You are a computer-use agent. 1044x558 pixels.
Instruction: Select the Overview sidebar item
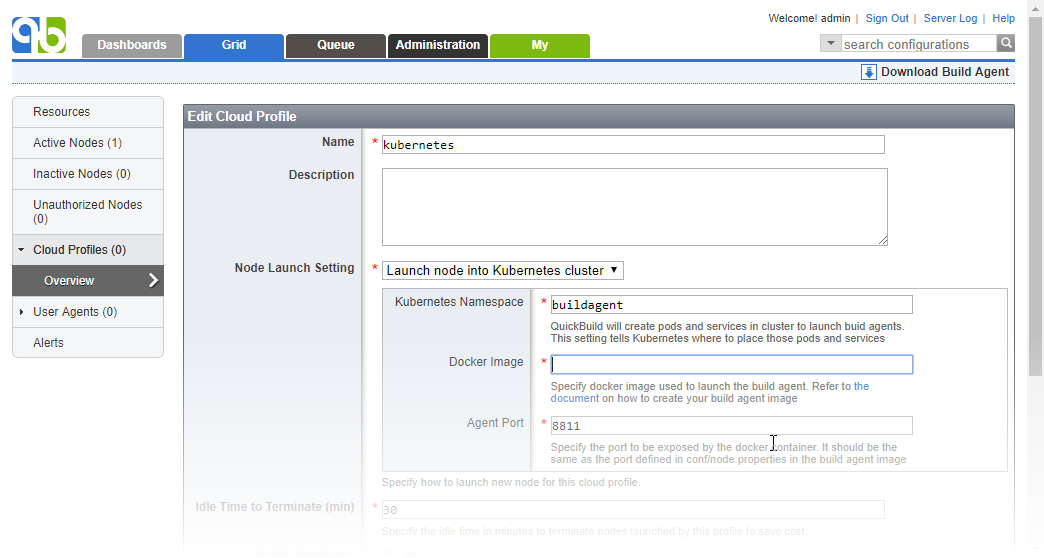pos(88,280)
